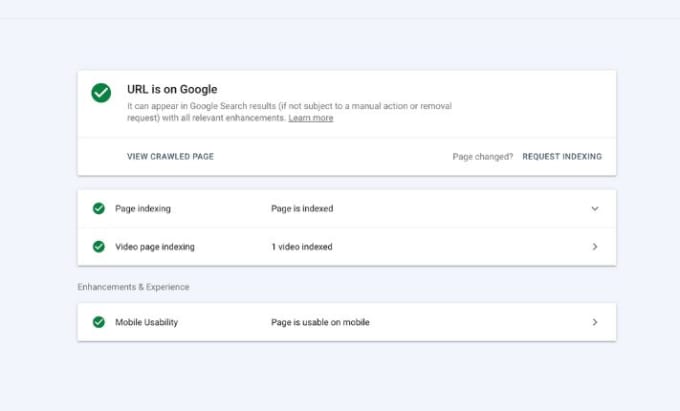Open Video page indexing details via right chevron
The height and width of the screenshot is (411, 680).
595,247
